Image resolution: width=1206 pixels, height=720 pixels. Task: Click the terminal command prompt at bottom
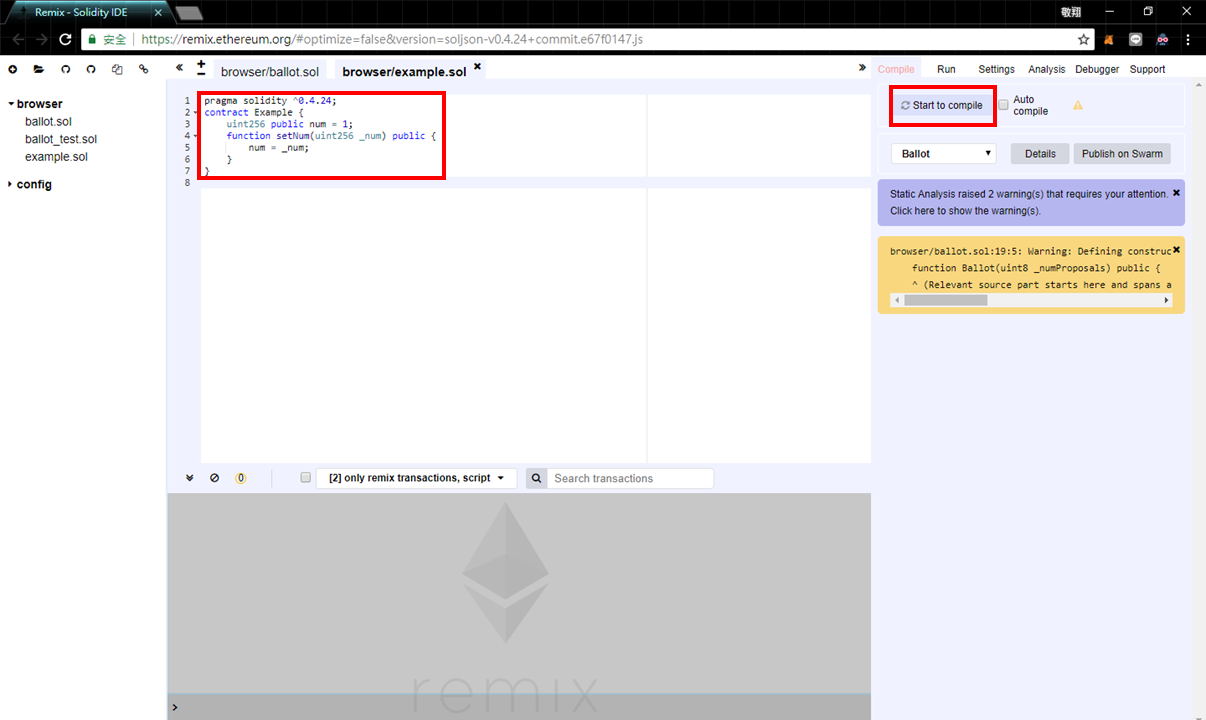[518, 708]
